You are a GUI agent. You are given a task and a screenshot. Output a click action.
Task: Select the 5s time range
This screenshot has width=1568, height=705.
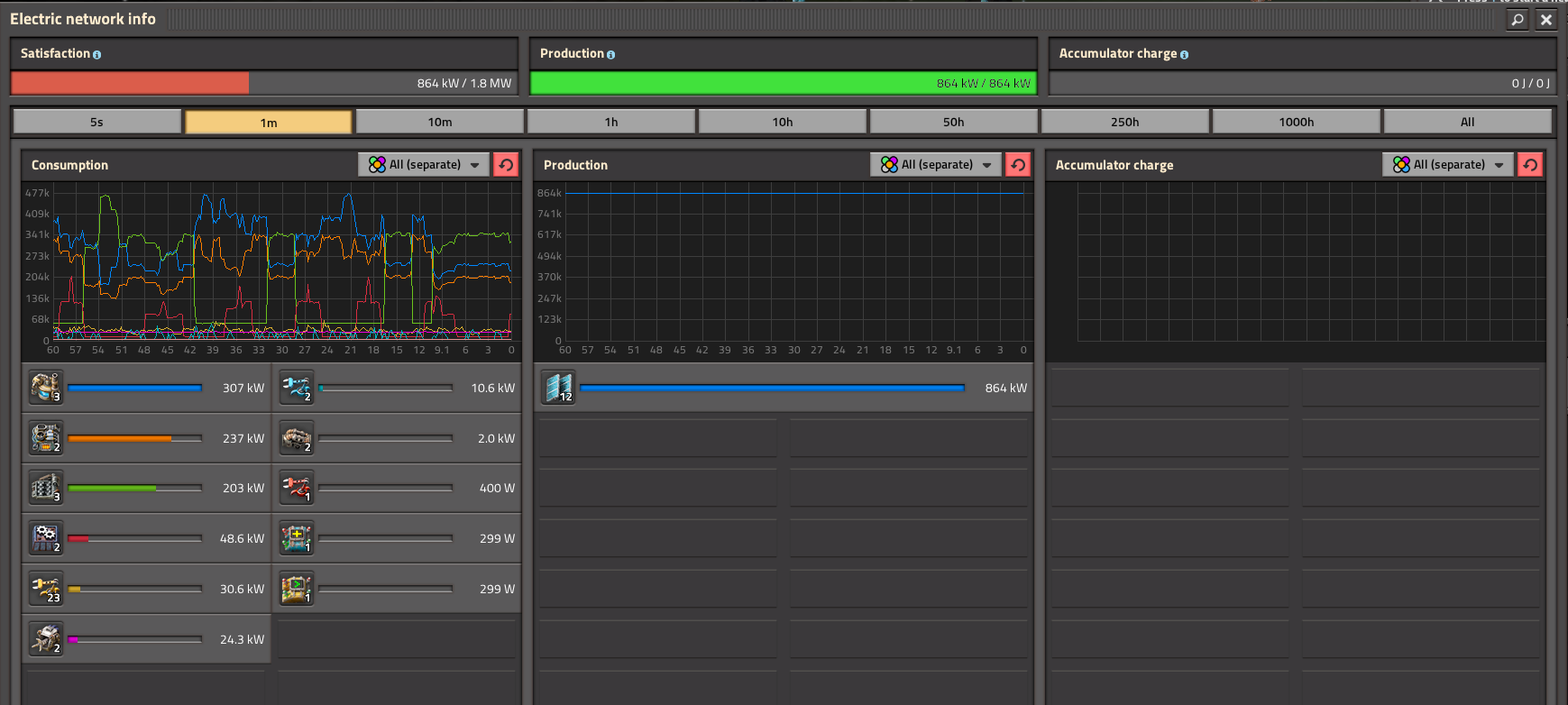(96, 122)
